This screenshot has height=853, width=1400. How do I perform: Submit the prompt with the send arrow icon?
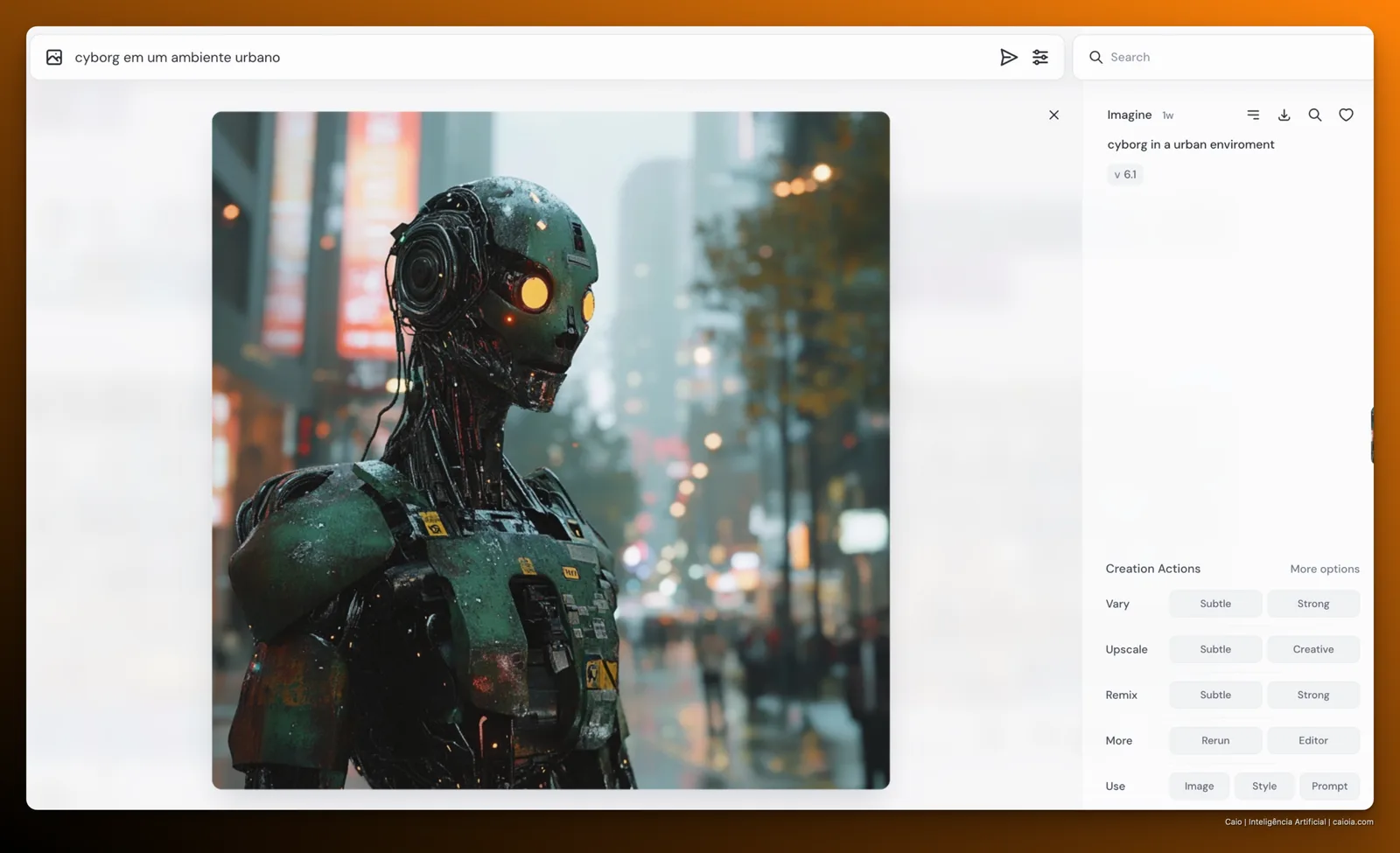click(1008, 57)
